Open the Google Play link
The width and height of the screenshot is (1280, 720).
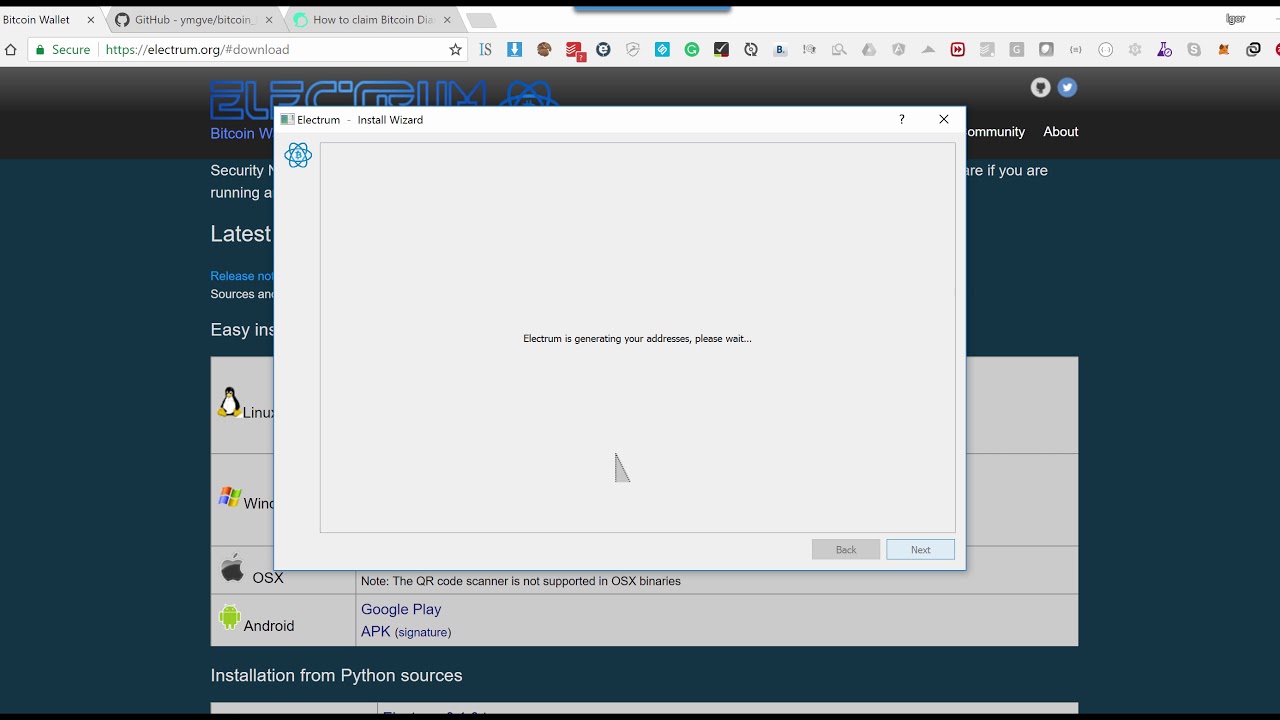coord(401,609)
